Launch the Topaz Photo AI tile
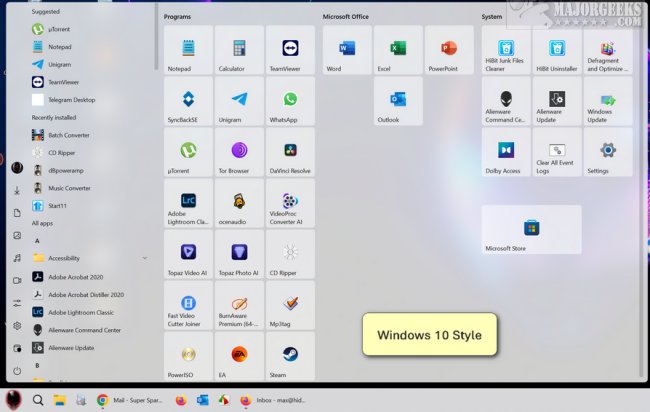Image resolution: width=650 pixels, height=412 pixels. point(239,254)
